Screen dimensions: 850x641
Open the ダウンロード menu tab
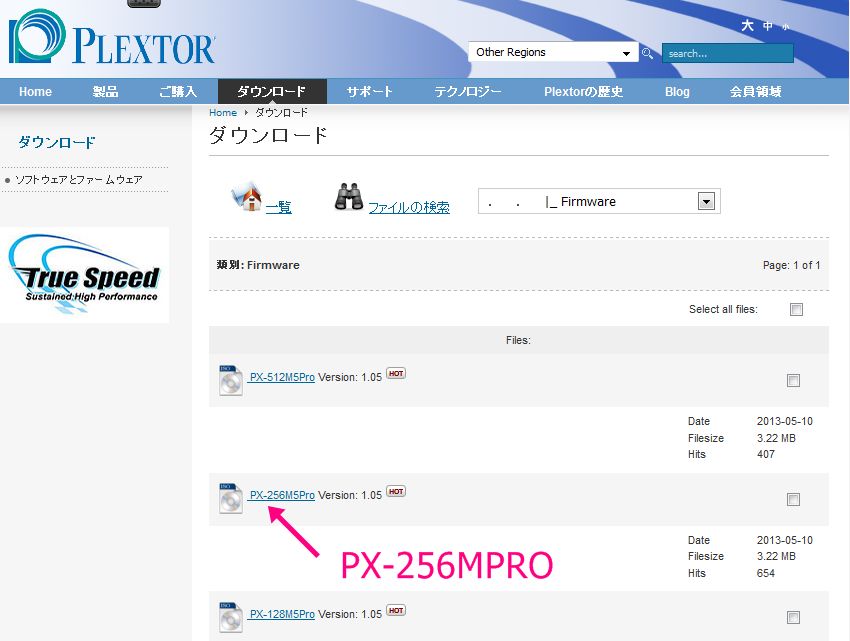coord(272,92)
